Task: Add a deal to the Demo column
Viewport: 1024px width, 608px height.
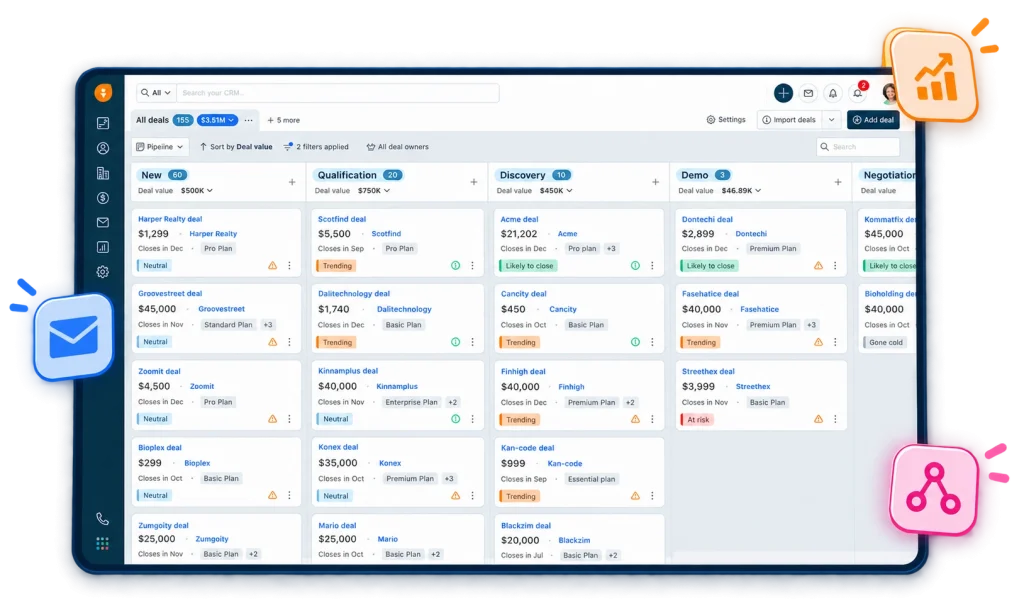Action: tap(837, 182)
